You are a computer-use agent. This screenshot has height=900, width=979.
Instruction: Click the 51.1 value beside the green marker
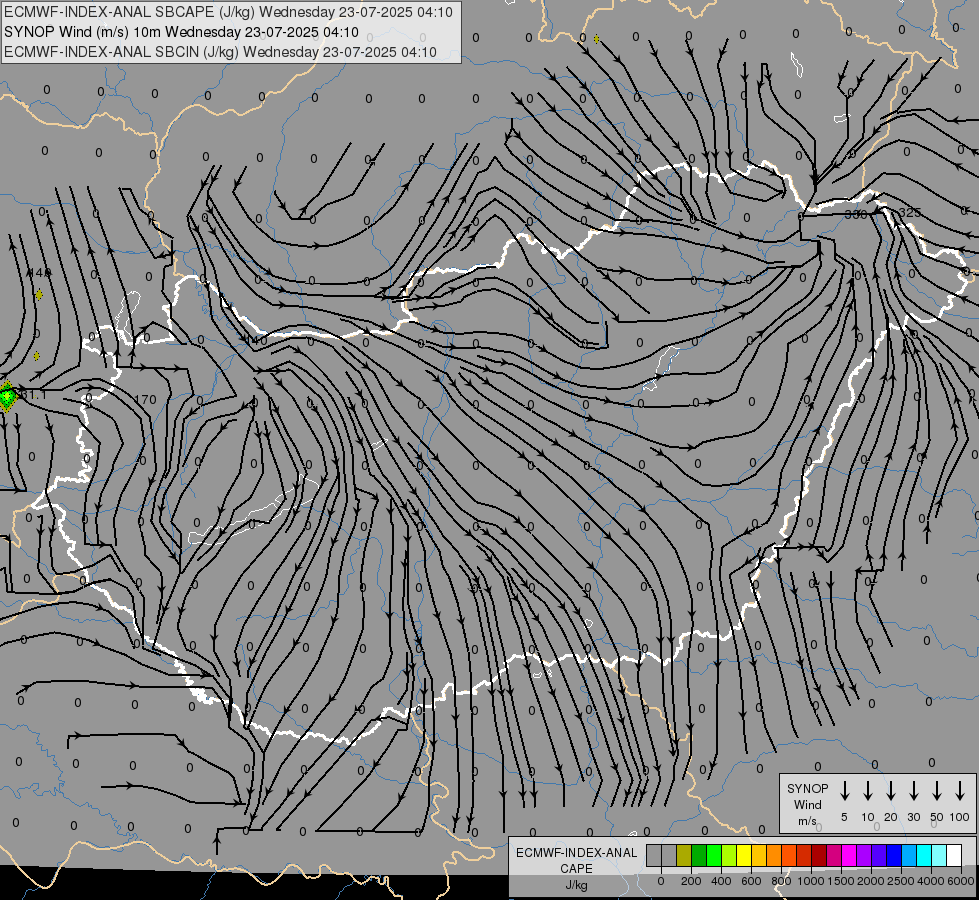(x=33, y=395)
